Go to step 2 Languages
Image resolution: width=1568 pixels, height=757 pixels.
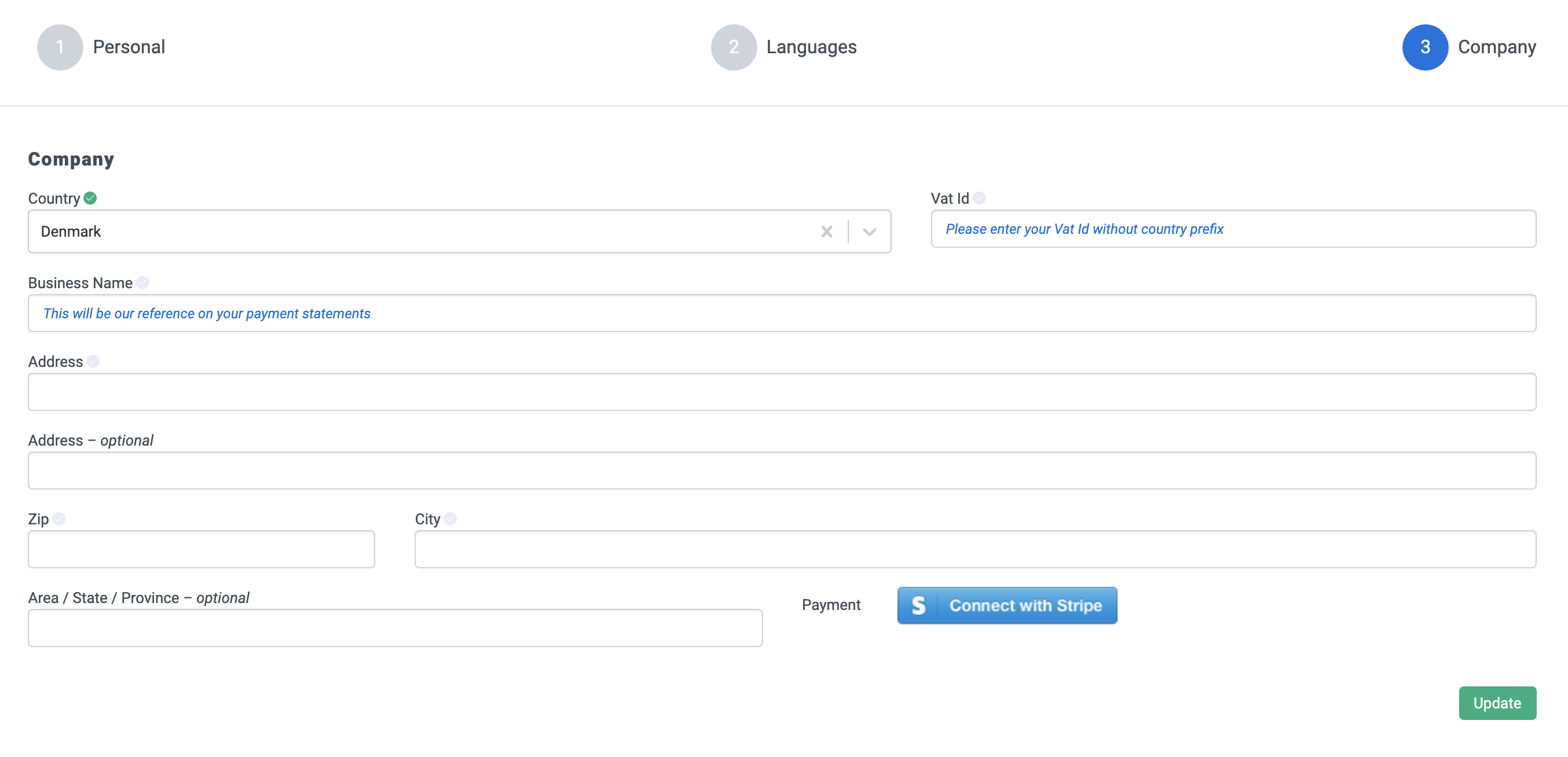734,47
